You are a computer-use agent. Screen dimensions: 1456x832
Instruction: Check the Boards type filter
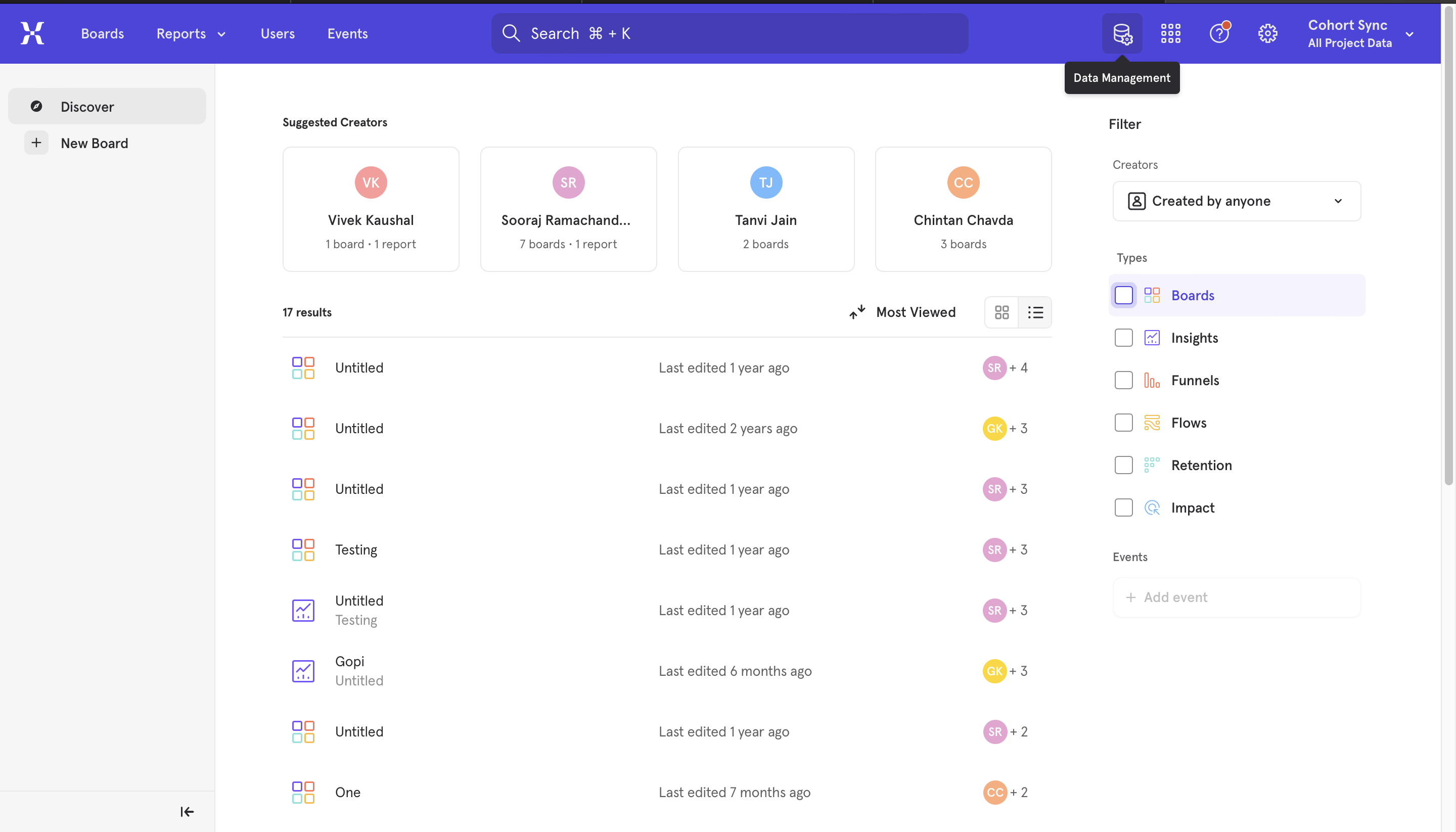[x=1123, y=295]
